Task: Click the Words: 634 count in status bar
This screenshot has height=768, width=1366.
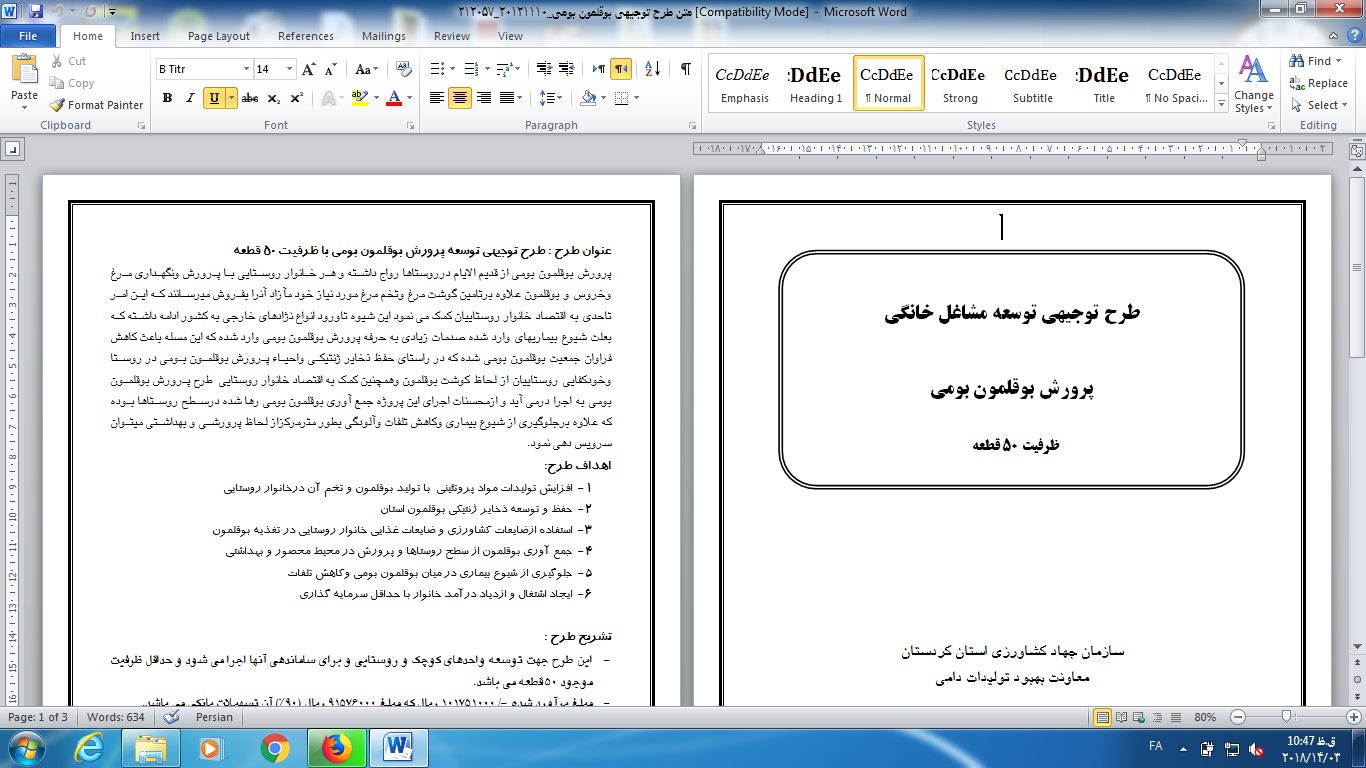Action: (x=116, y=717)
